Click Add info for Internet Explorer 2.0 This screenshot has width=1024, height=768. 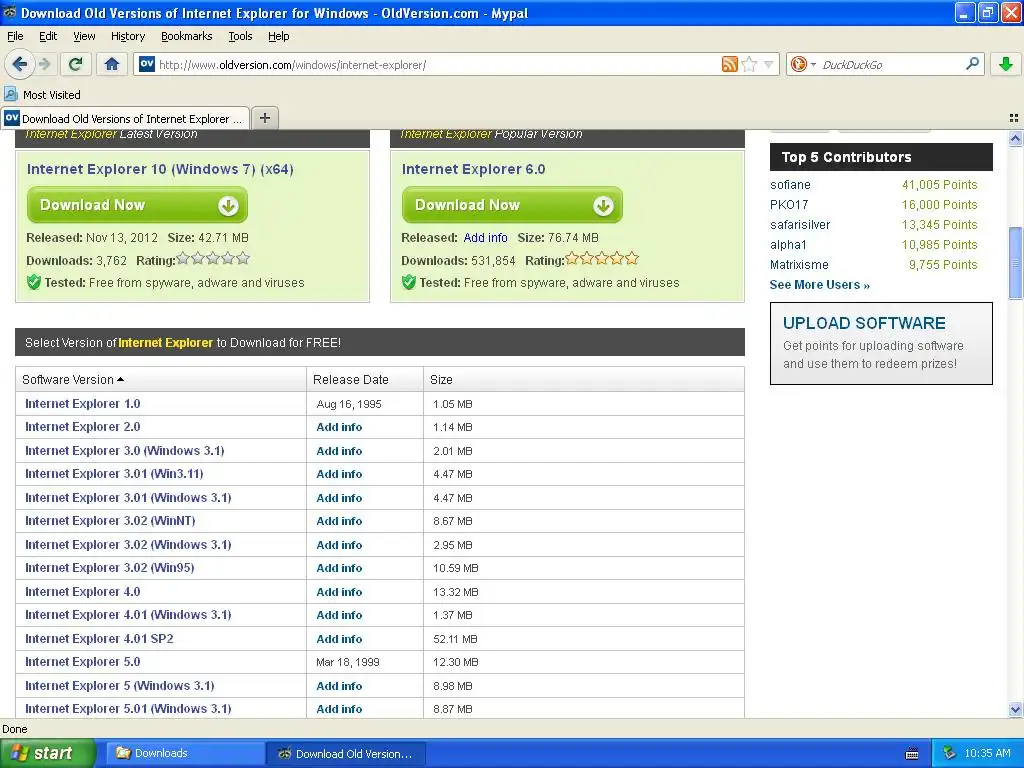point(339,427)
